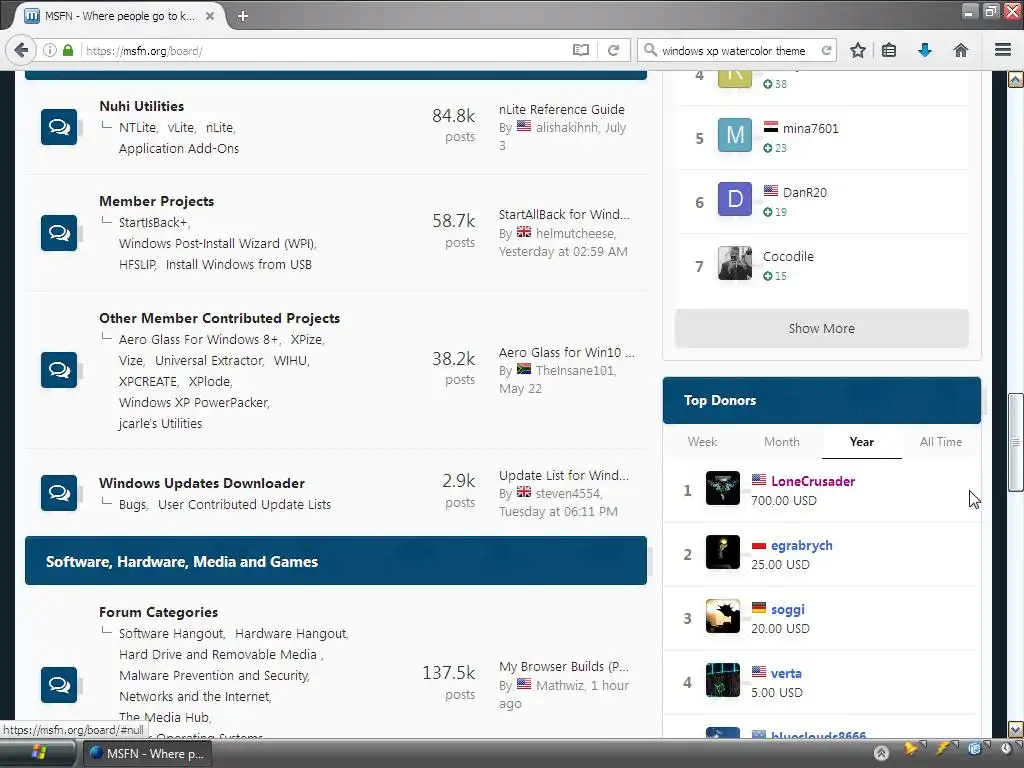1024x768 pixels.
Task: Click soggi's avatar image
Action: pos(723,616)
